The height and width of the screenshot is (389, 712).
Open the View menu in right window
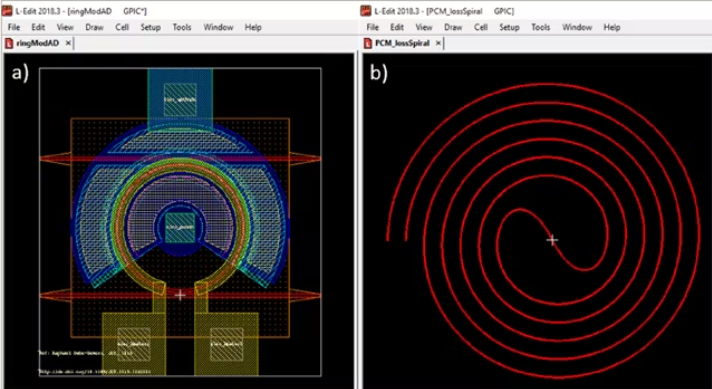coord(424,27)
